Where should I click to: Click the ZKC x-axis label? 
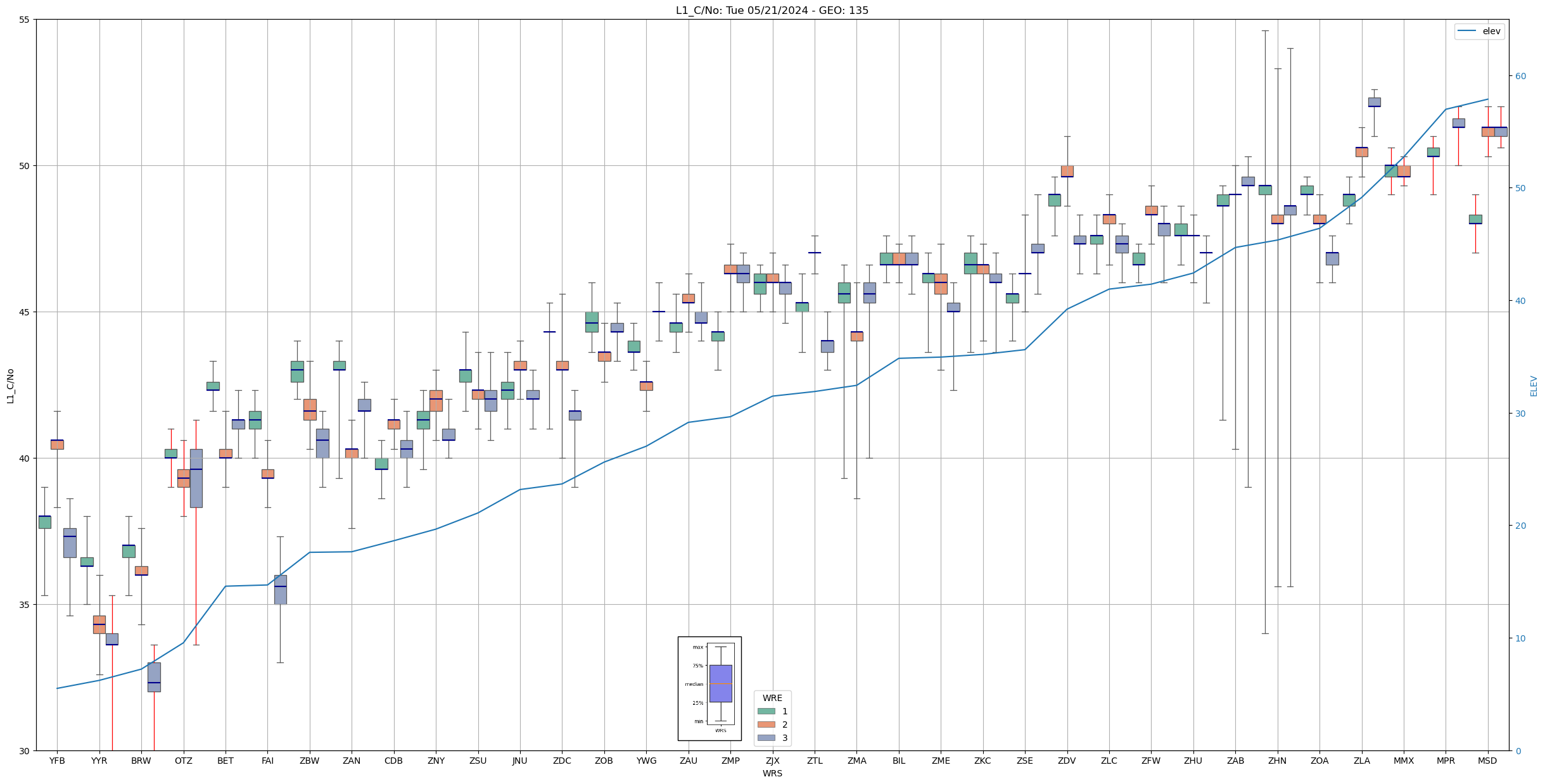pos(983,761)
